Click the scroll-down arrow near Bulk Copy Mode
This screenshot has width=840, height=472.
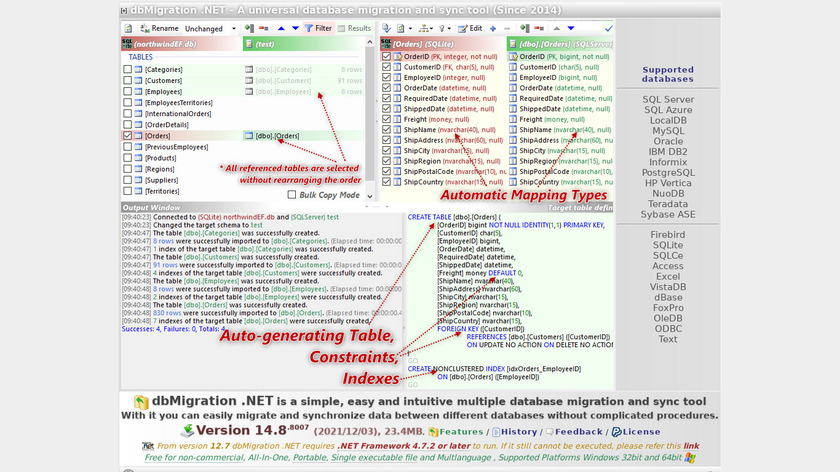coord(370,196)
